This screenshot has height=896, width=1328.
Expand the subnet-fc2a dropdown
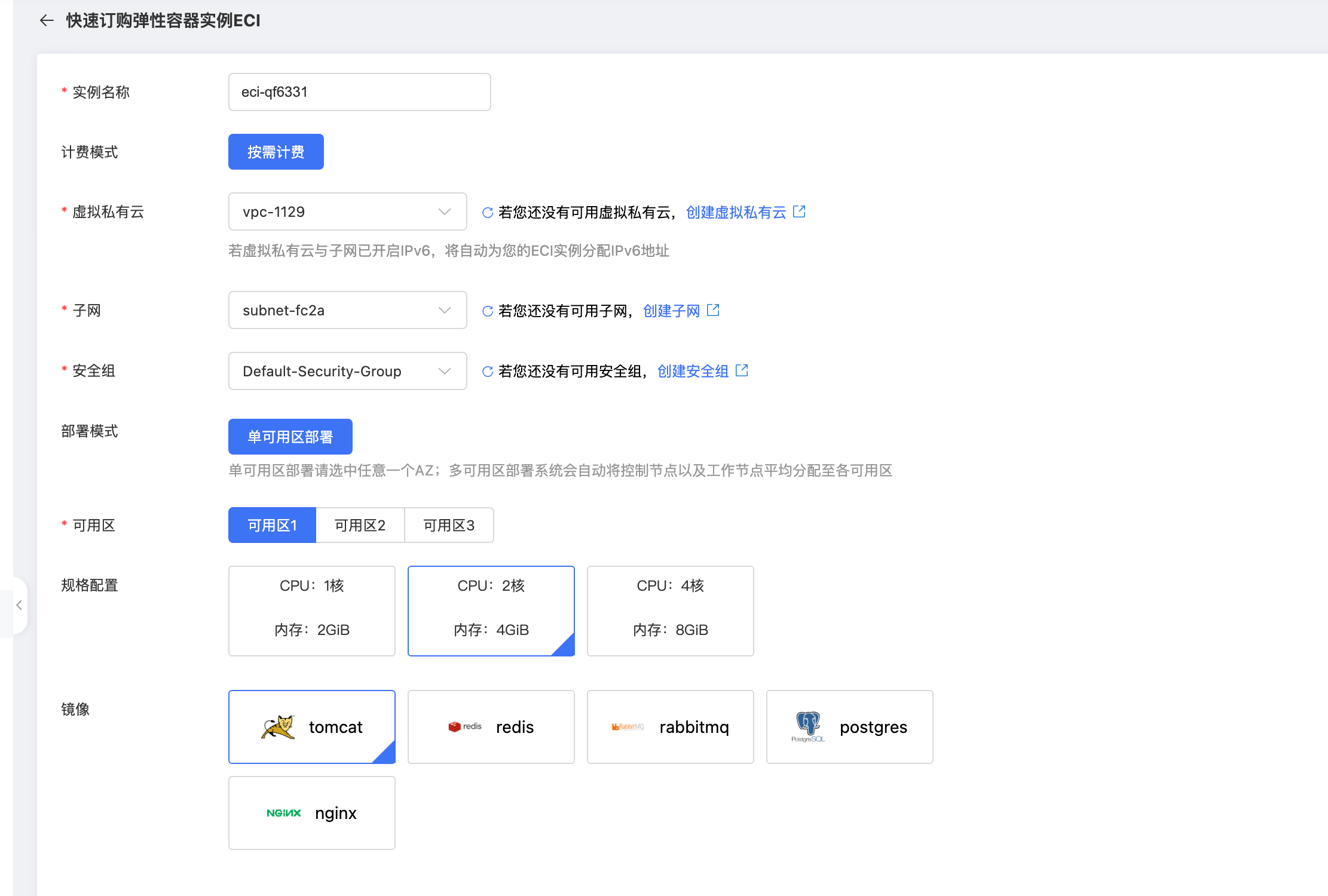347,310
